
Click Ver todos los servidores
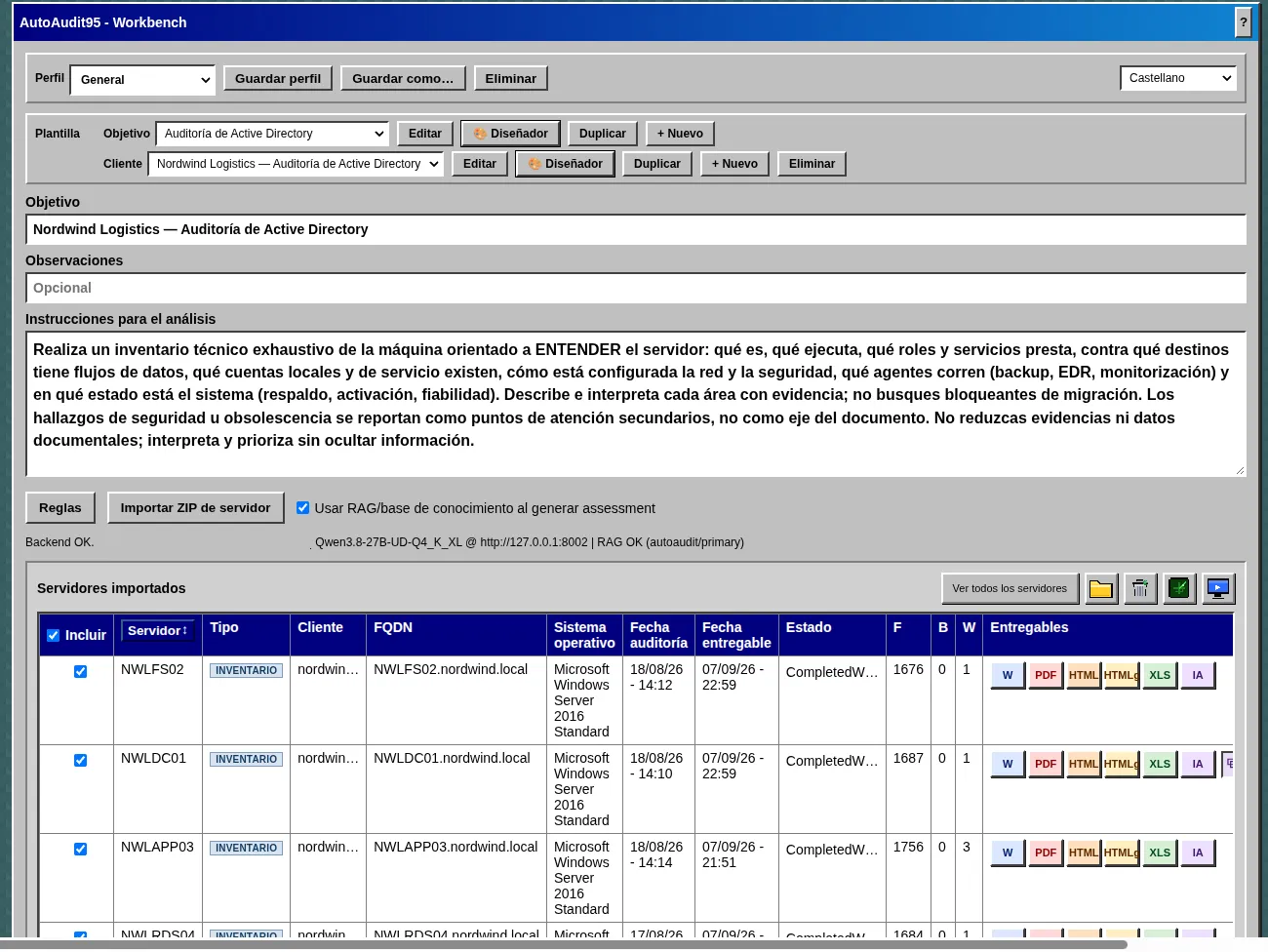[x=1010, y=588]
